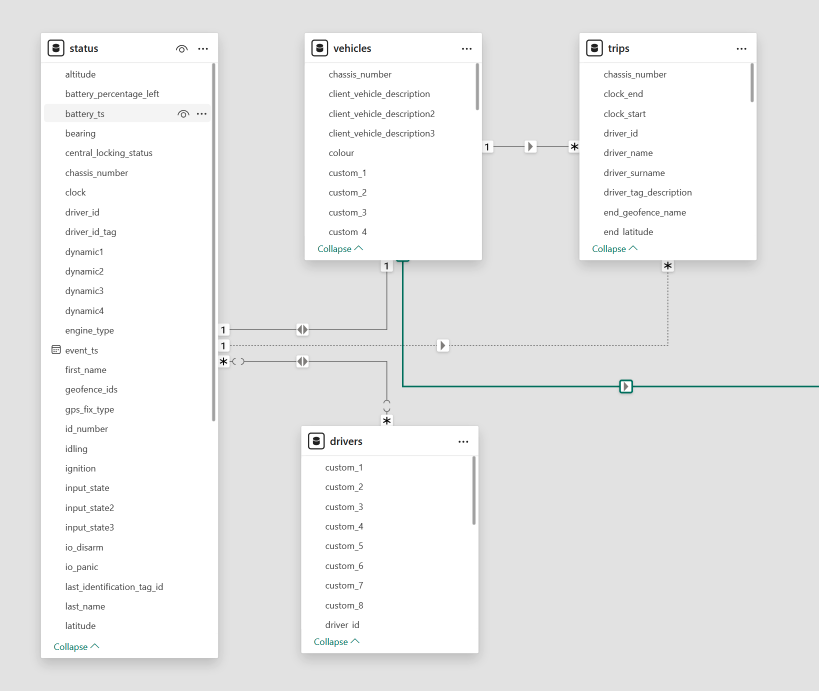Collapse the vehicles table field list

340,248
